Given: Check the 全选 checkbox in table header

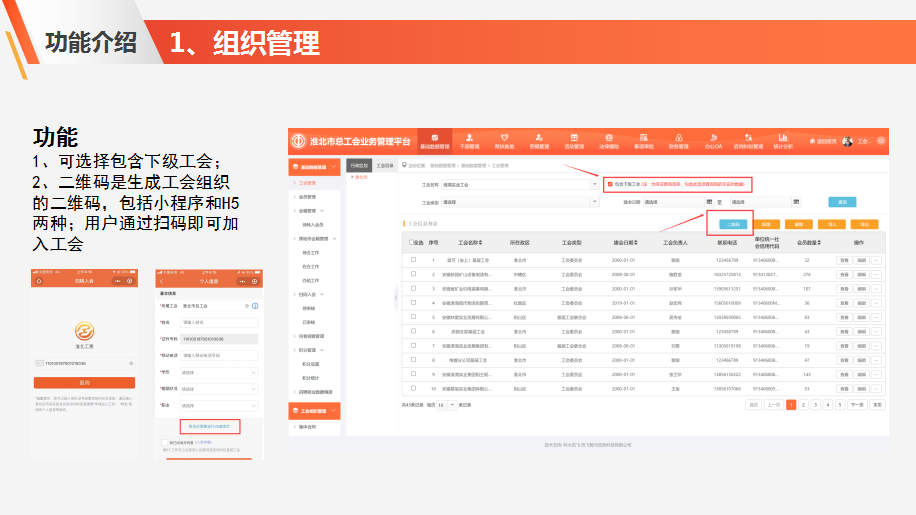Looking at the screenshot, I should [412, 242].
